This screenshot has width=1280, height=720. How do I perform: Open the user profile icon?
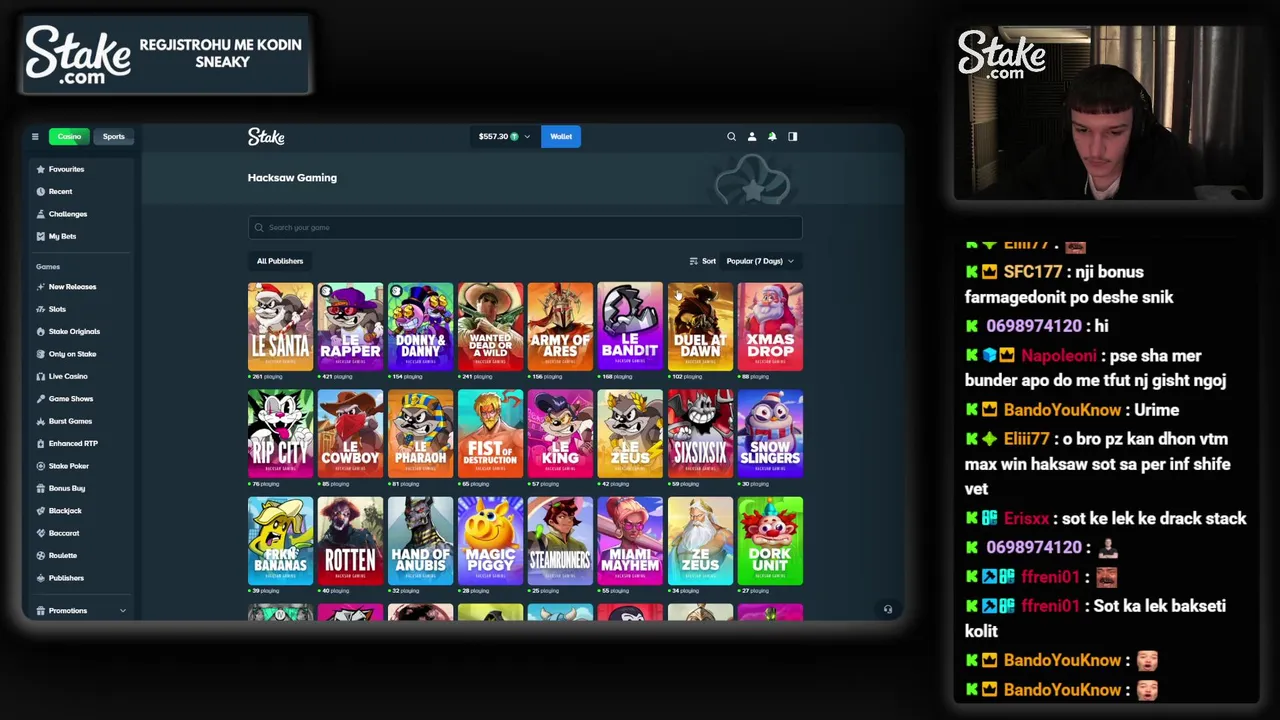pos(752,136)
